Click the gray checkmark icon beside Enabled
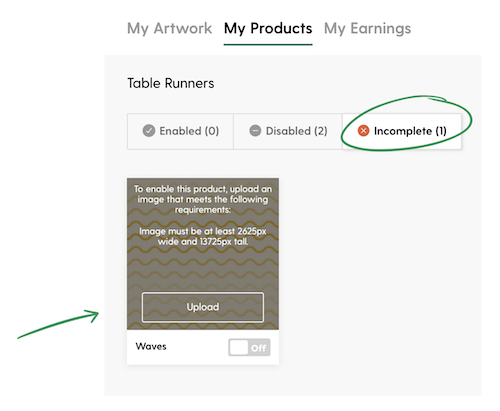 [149, 131]
